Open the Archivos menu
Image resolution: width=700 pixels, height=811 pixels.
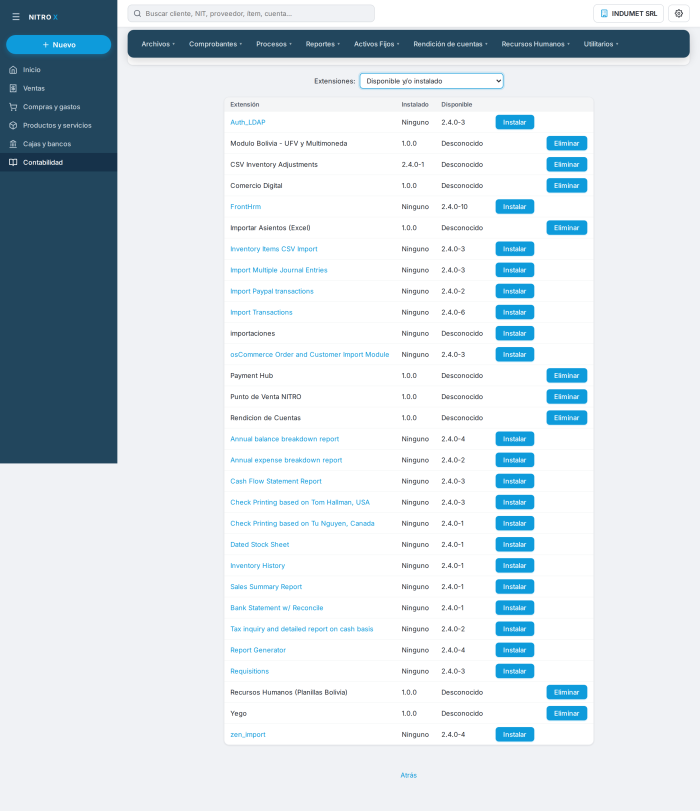(158, 44)
